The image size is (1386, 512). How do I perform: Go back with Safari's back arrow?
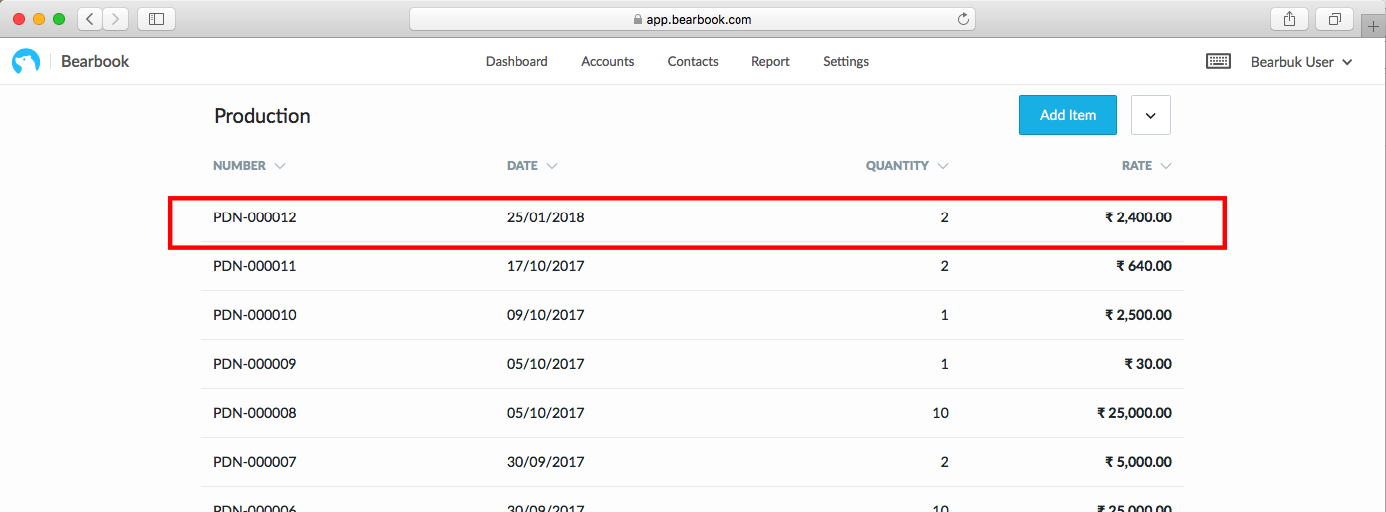pos(89,19)
